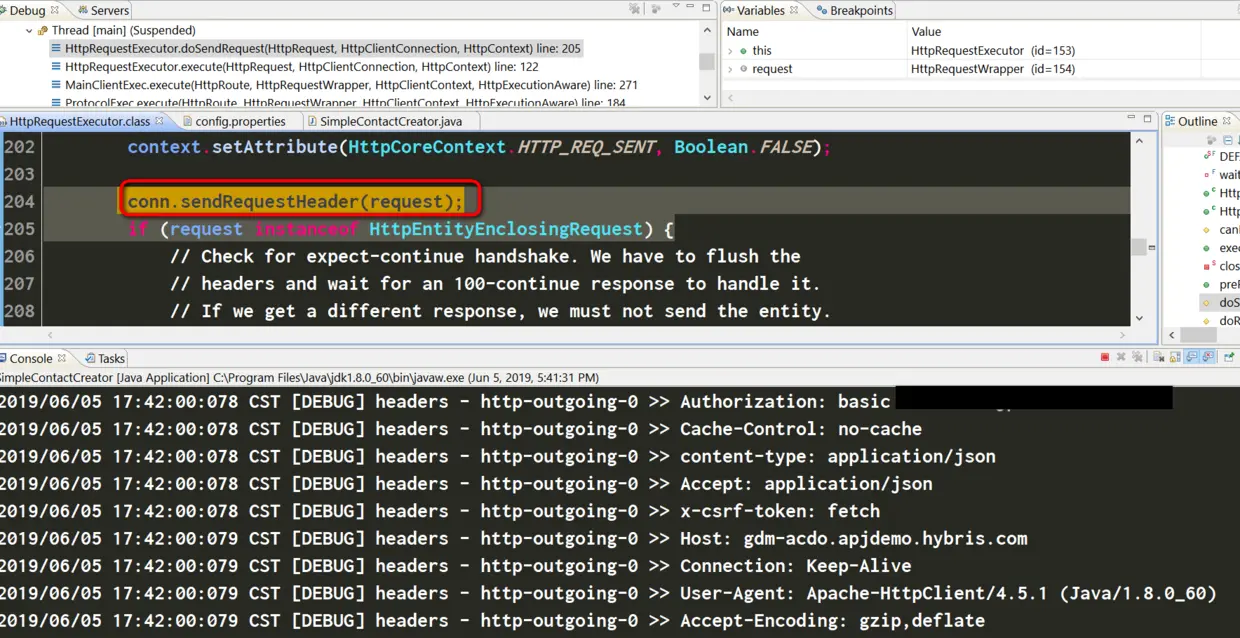The width and height of the screenshot is (1240, 638).
Task: Minimize the Debug view panel
Action: point(690,5)
